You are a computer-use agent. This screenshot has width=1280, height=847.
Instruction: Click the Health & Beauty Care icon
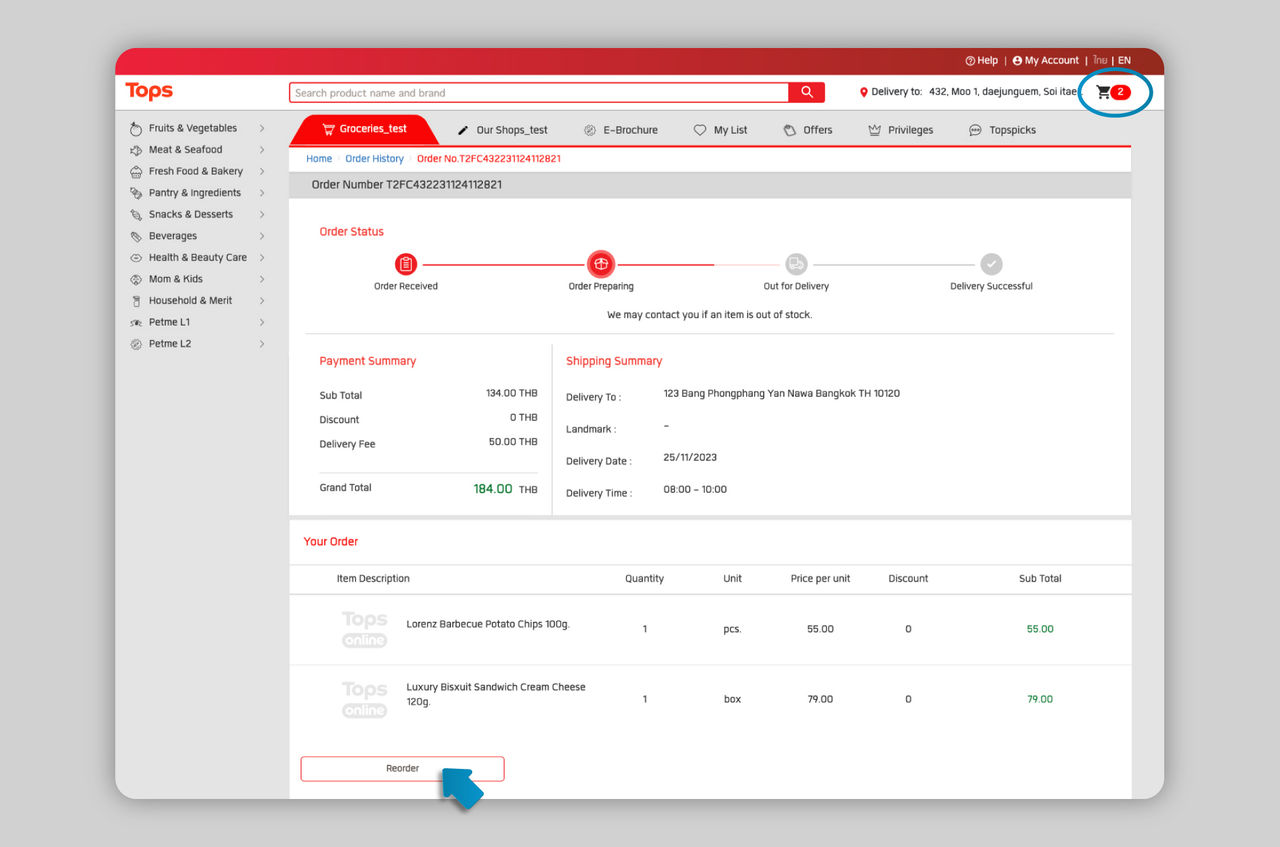137,257
